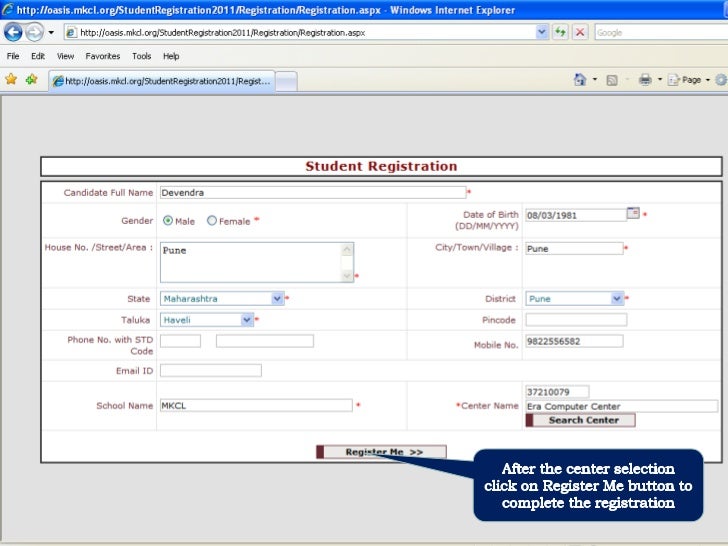Open the Page menu button

689,80
